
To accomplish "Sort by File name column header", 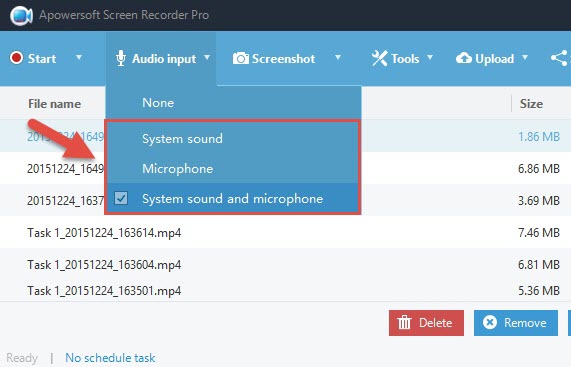I will coord(55,104).
